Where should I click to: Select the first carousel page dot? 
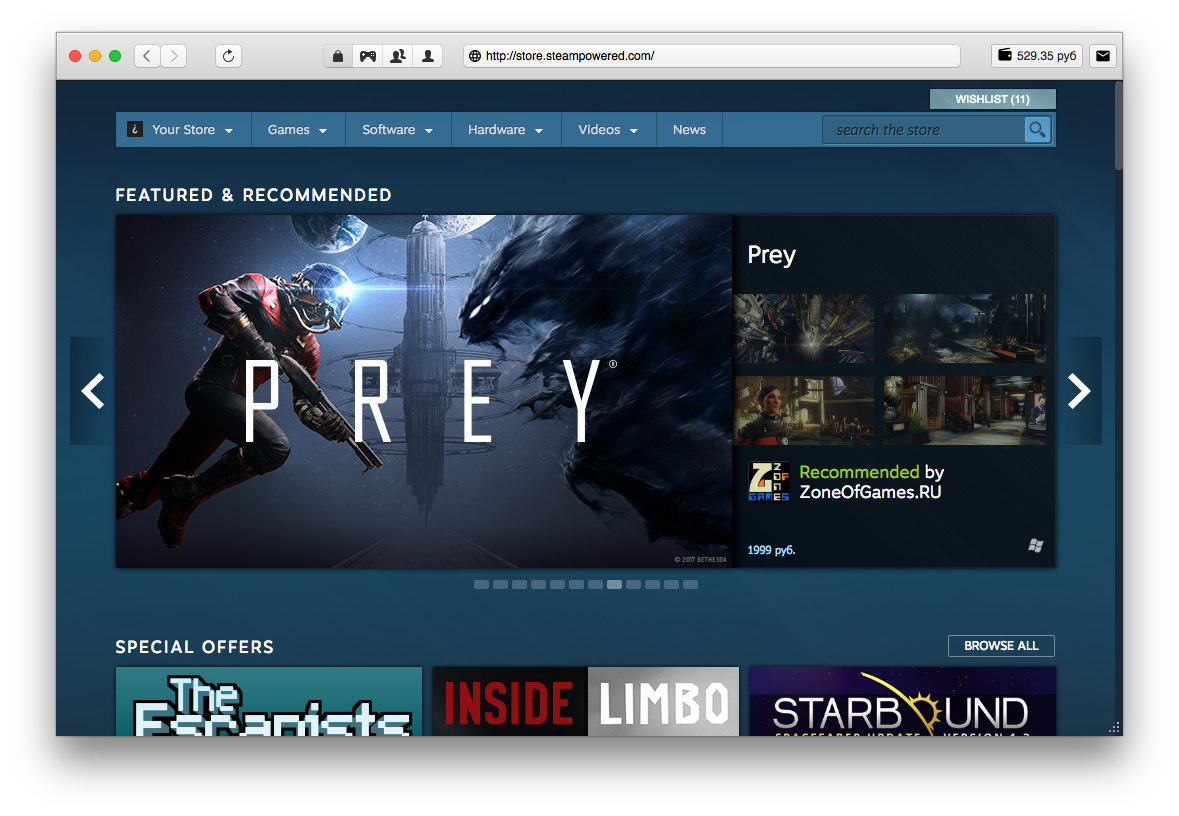tap(481, 584)
